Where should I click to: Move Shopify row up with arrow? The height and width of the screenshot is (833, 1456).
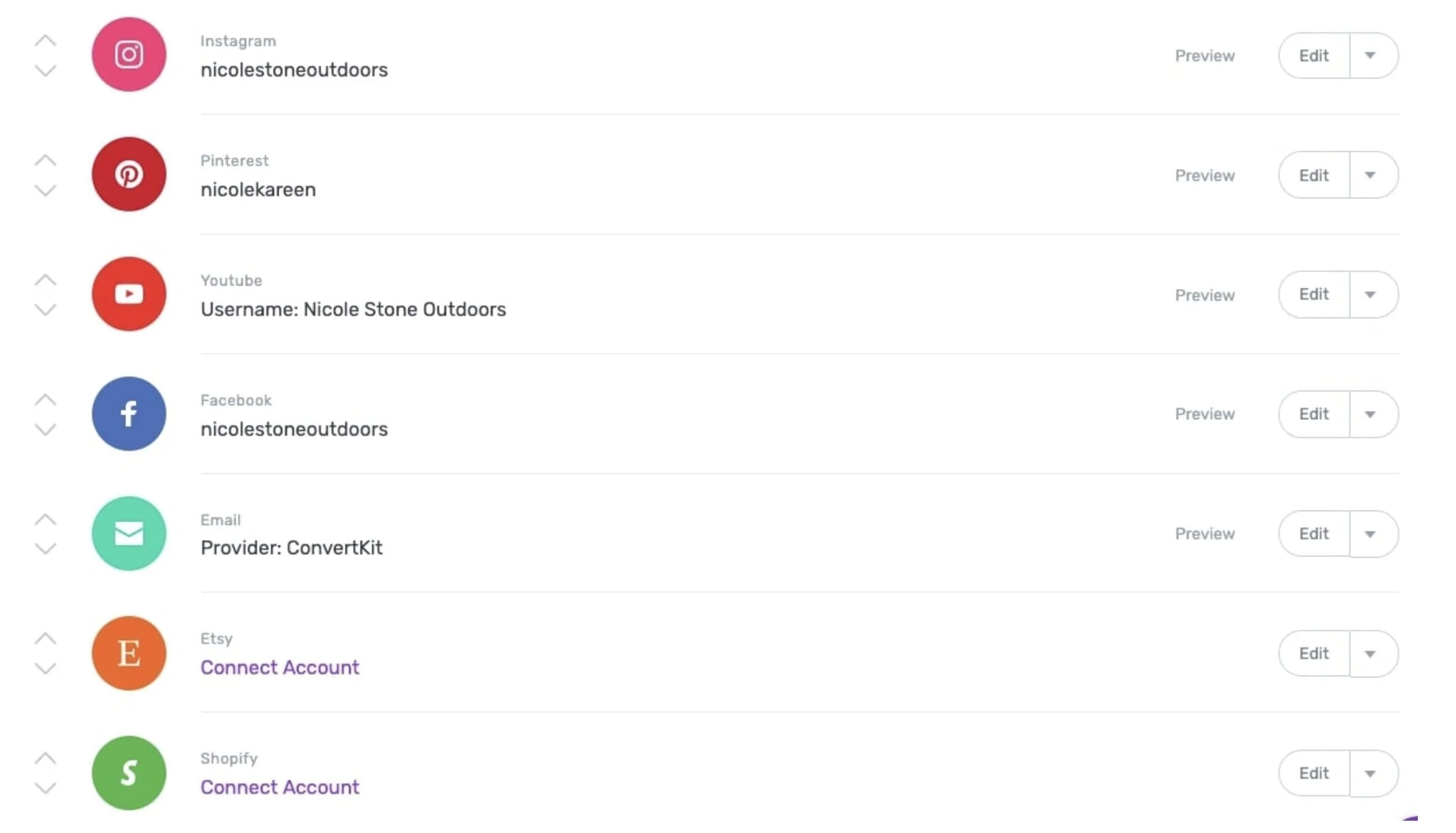click(45, 758)
